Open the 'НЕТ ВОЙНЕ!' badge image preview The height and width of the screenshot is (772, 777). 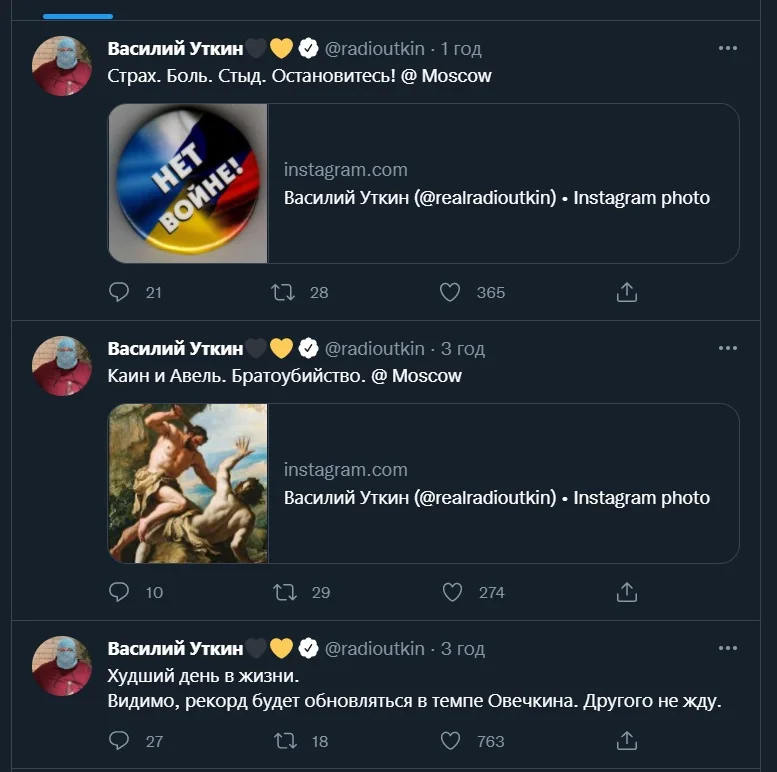tap(188, 183)
